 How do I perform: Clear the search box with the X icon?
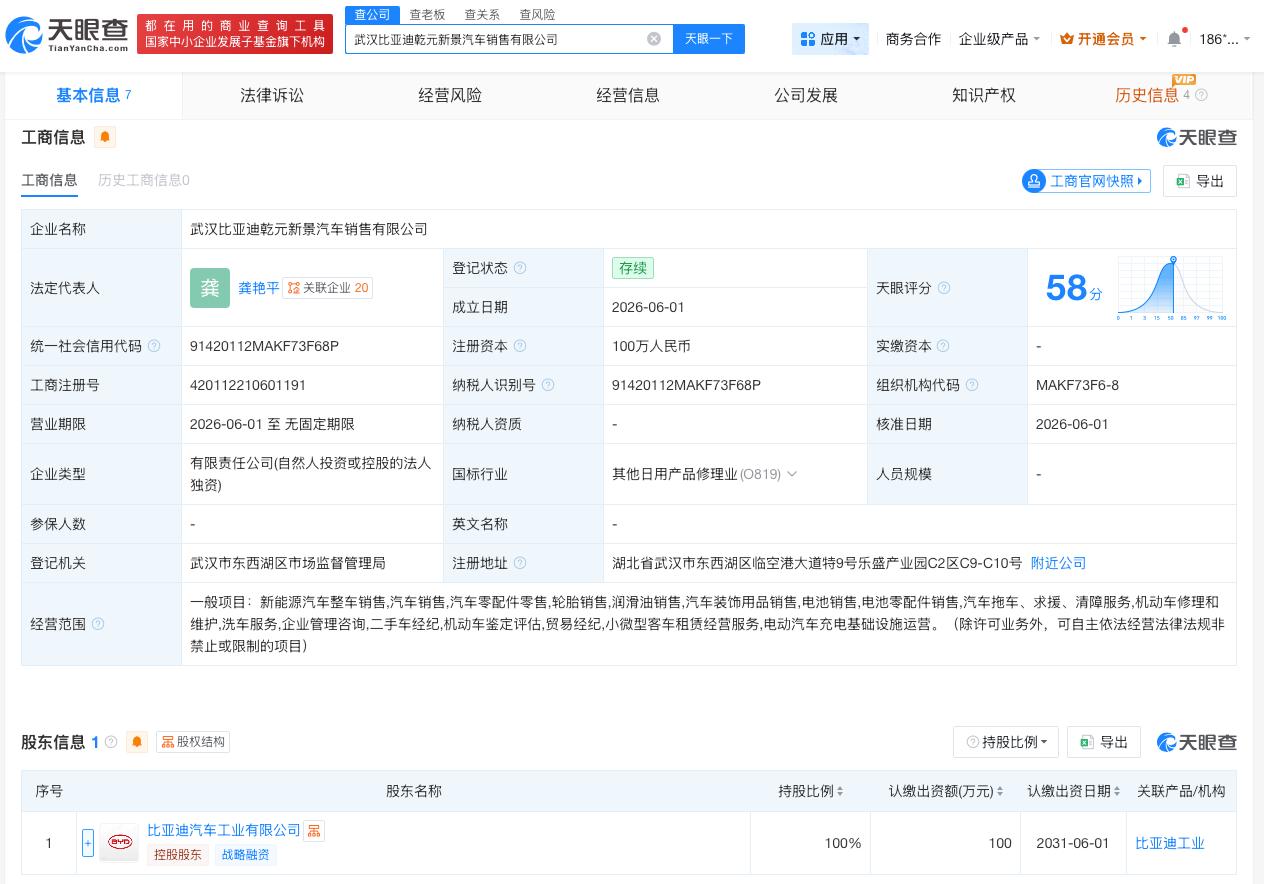click(x=654, y=39)
